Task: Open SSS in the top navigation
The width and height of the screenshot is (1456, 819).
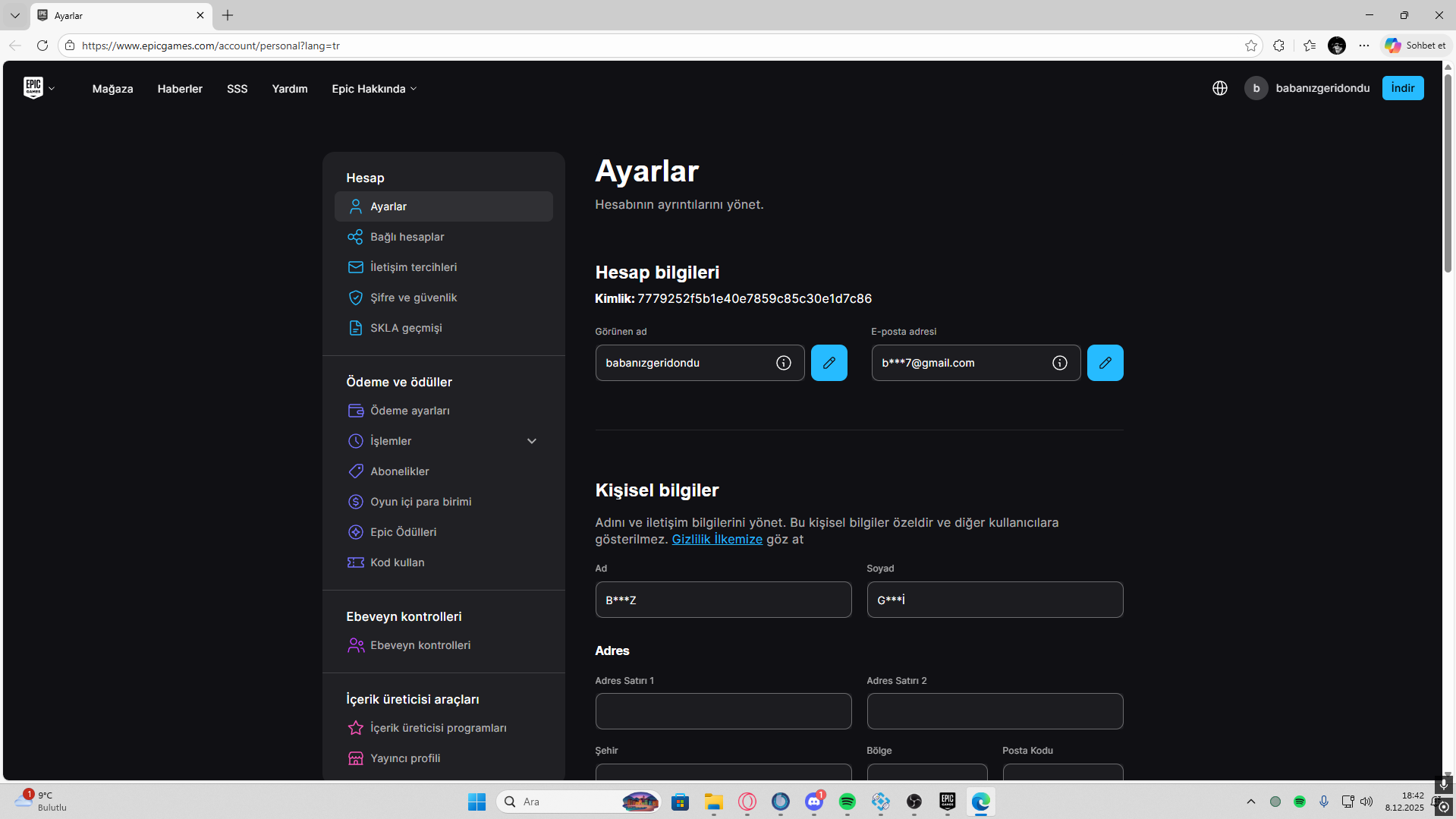Action: [237, 89]
